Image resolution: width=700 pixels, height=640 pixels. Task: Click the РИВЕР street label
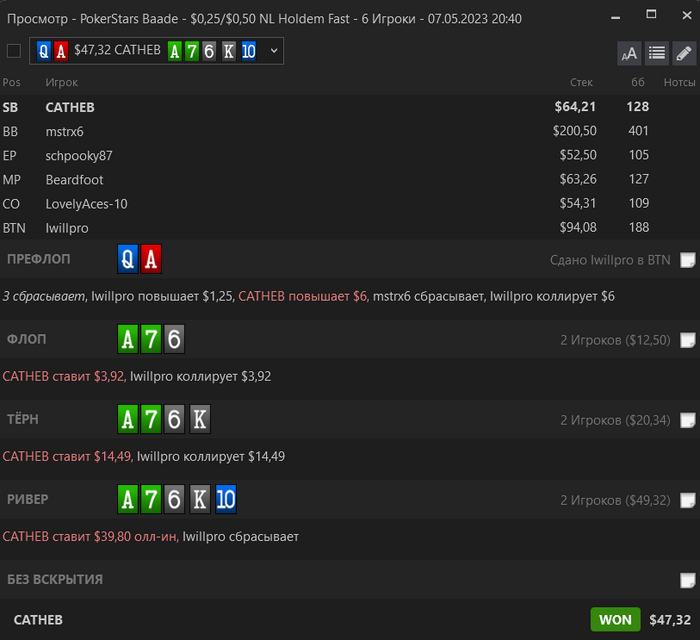pyautogui.click(x=28, y=499)
